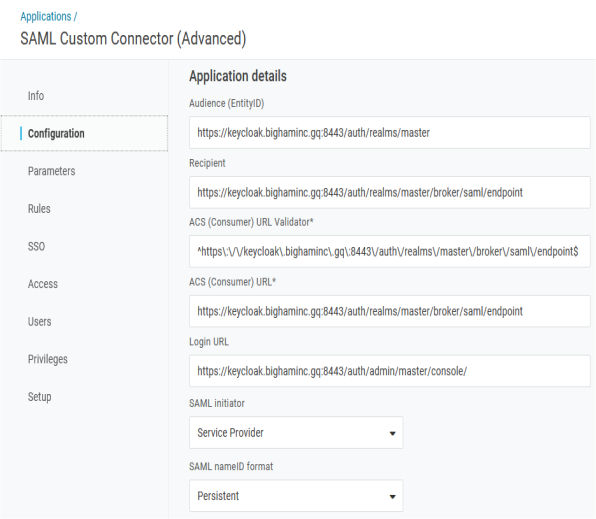Click the Audience (EntityID) input field
The image size is (596, 519).
[390, 133]
